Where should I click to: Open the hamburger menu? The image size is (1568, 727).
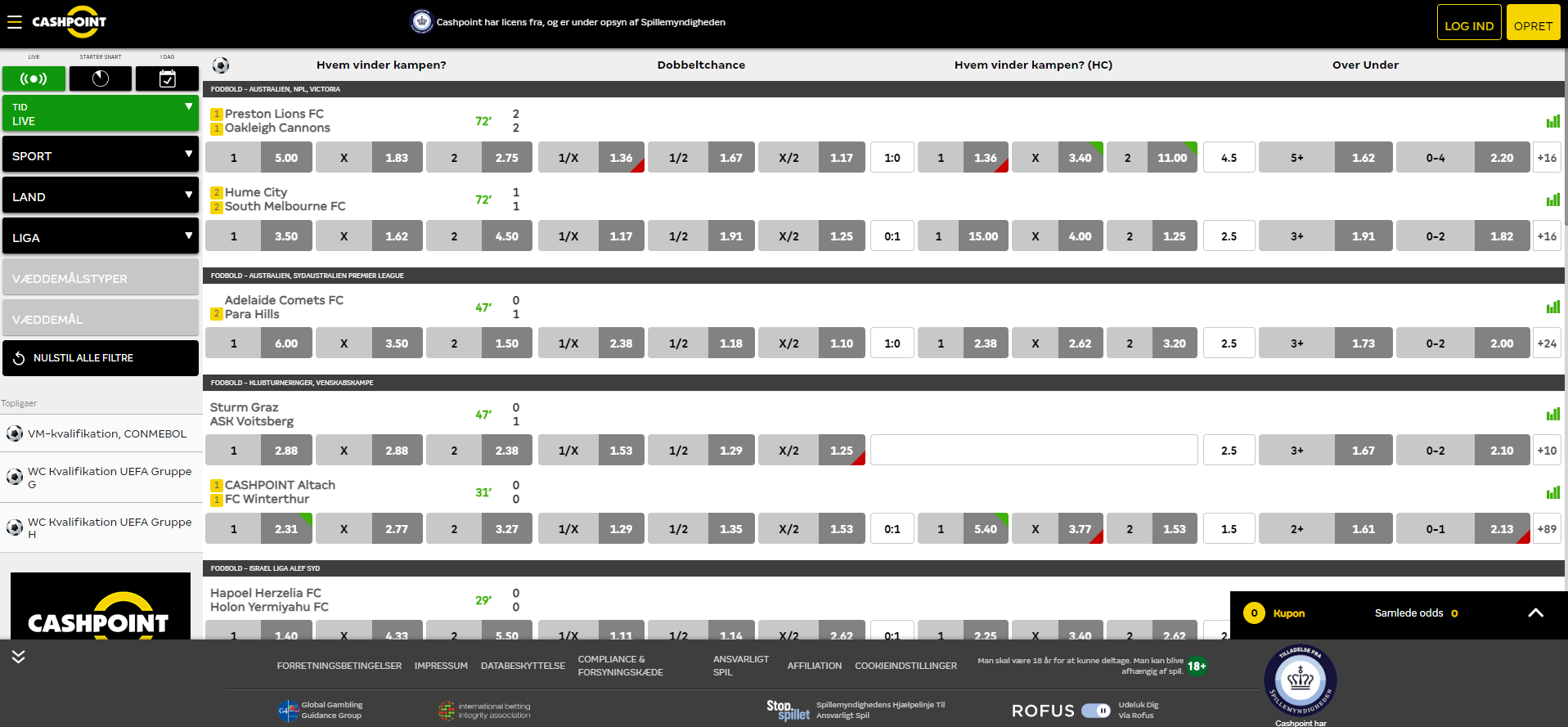15,22
